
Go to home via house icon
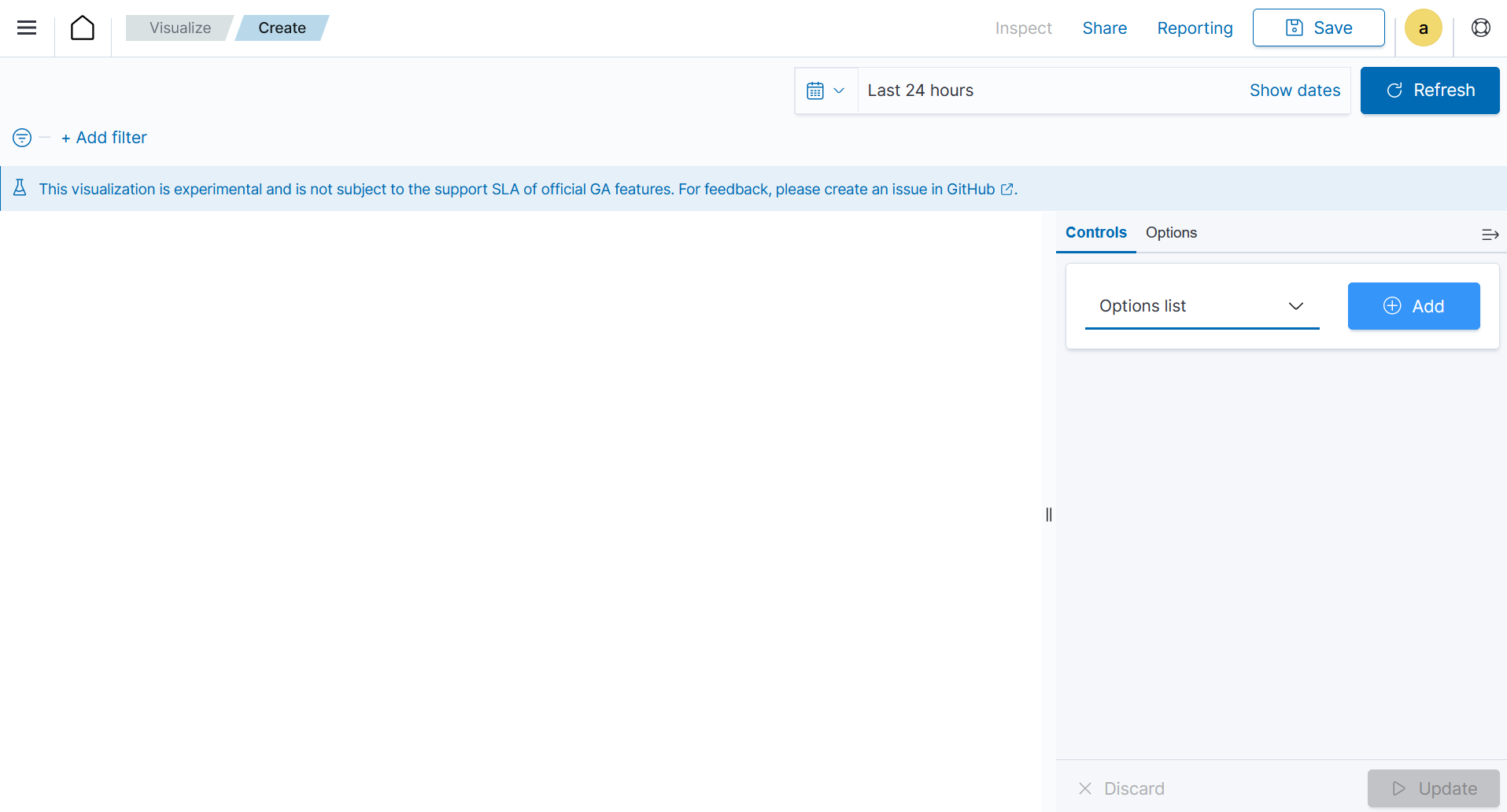[x=83, y=28]
